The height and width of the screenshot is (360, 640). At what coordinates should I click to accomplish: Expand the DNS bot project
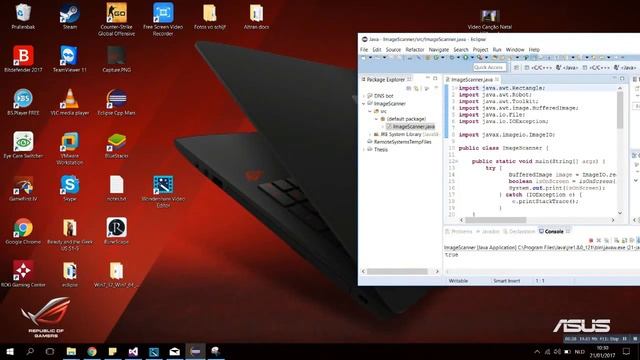click(364, 96)
